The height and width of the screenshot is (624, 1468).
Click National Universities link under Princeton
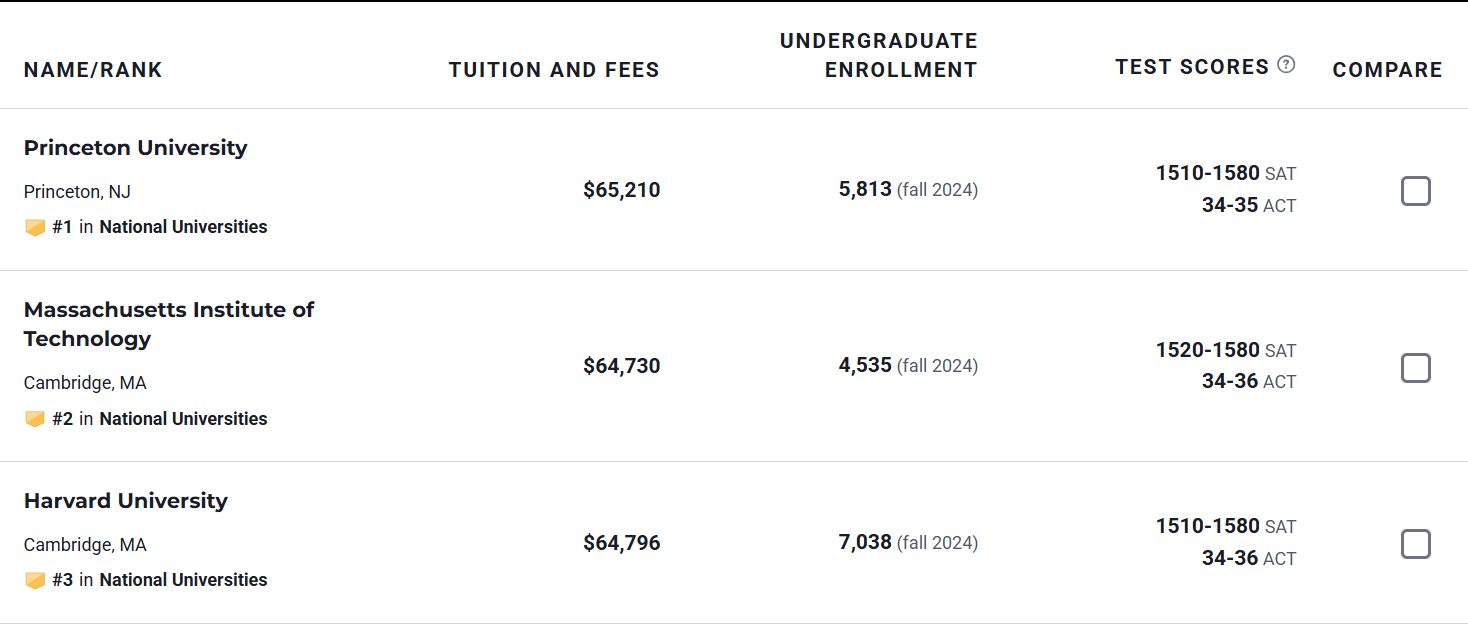coord(183,227)
